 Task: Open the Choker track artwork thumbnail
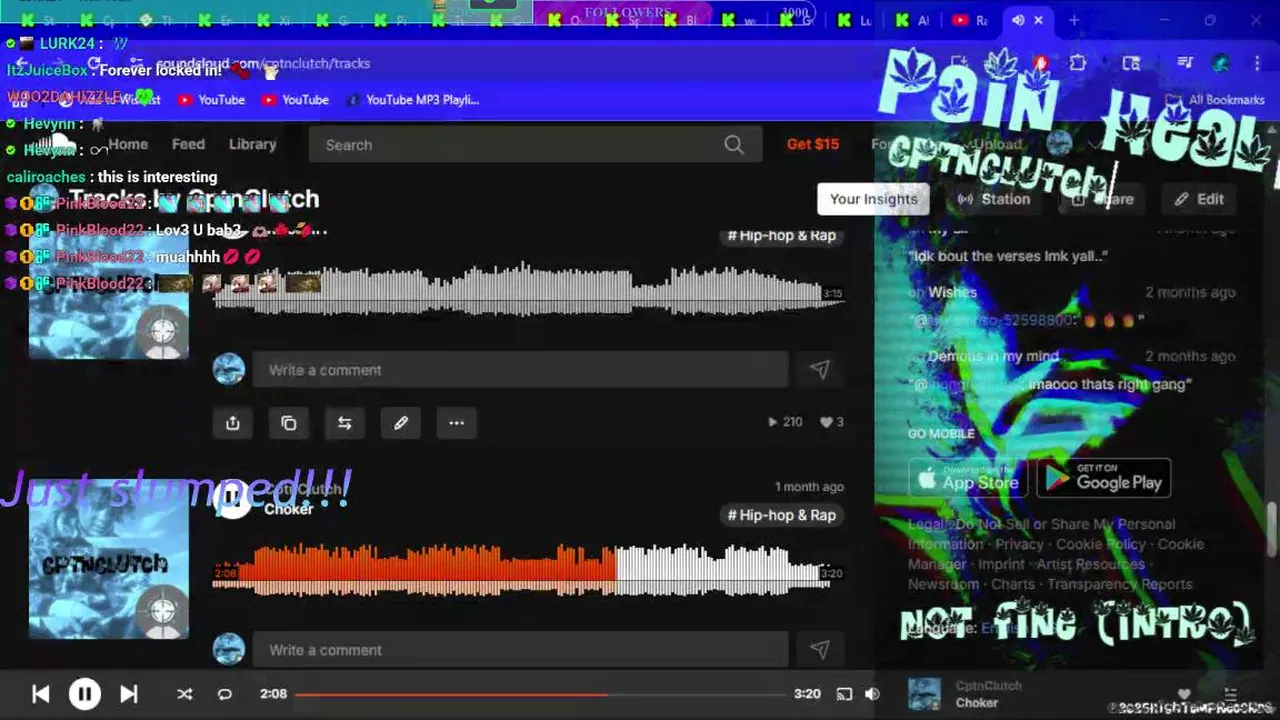pyautogui.click(x=108, y=560)
